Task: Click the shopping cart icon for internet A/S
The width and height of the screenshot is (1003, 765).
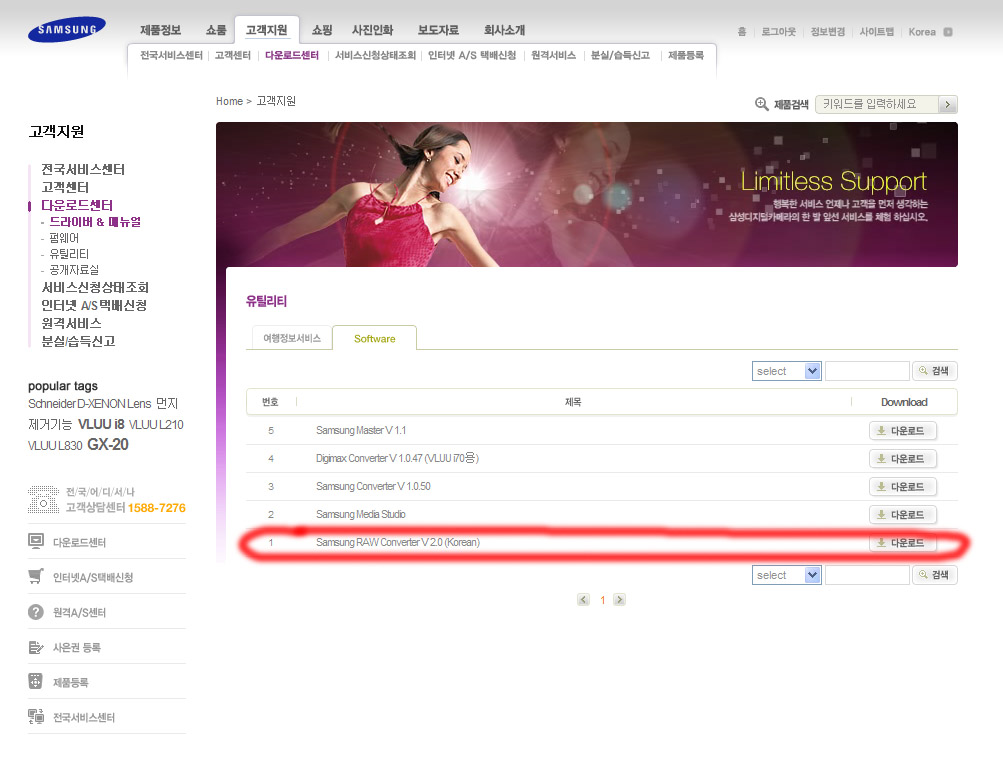Action: click(36, 577)
